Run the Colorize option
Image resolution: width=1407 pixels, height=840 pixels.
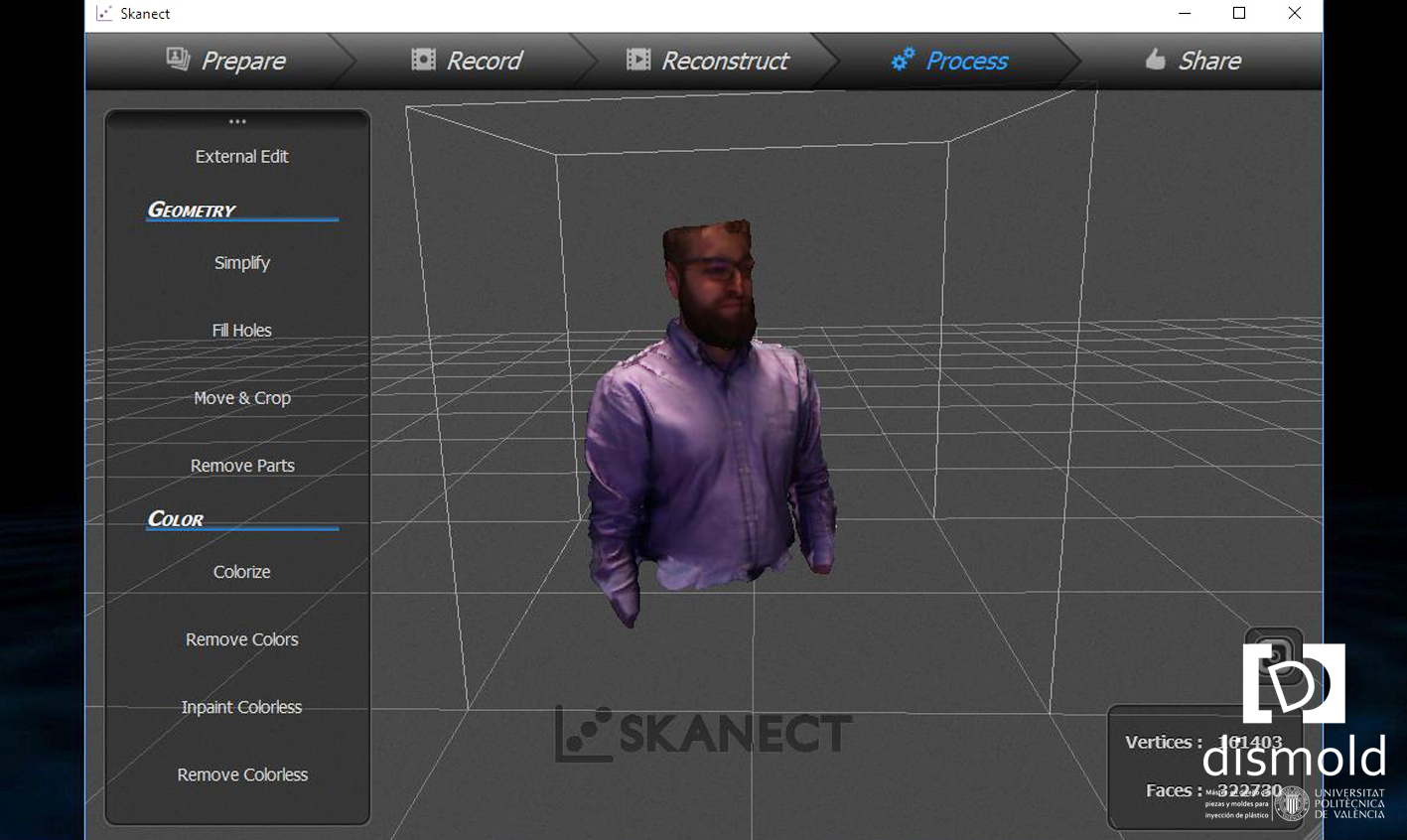[241, 572]
